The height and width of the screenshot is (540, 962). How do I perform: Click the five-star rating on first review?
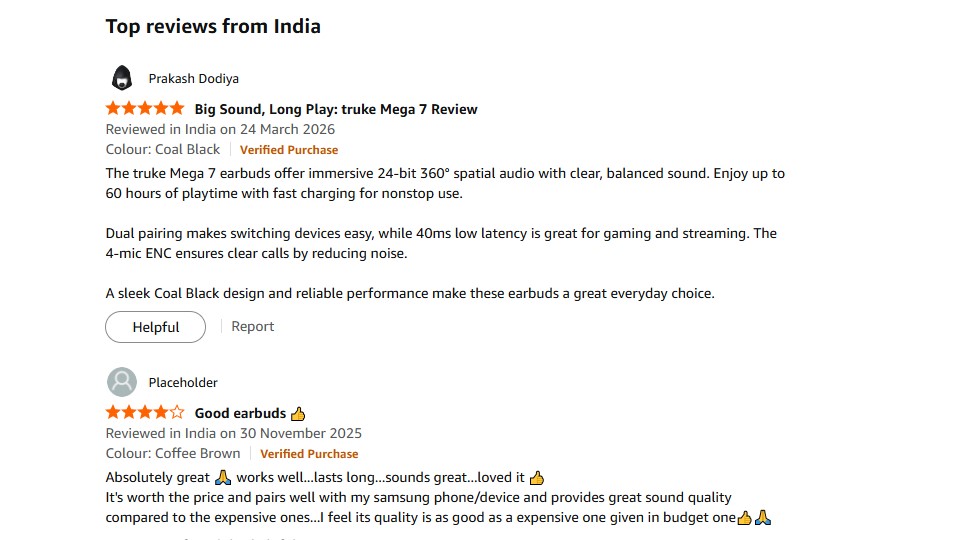(145, 108)
